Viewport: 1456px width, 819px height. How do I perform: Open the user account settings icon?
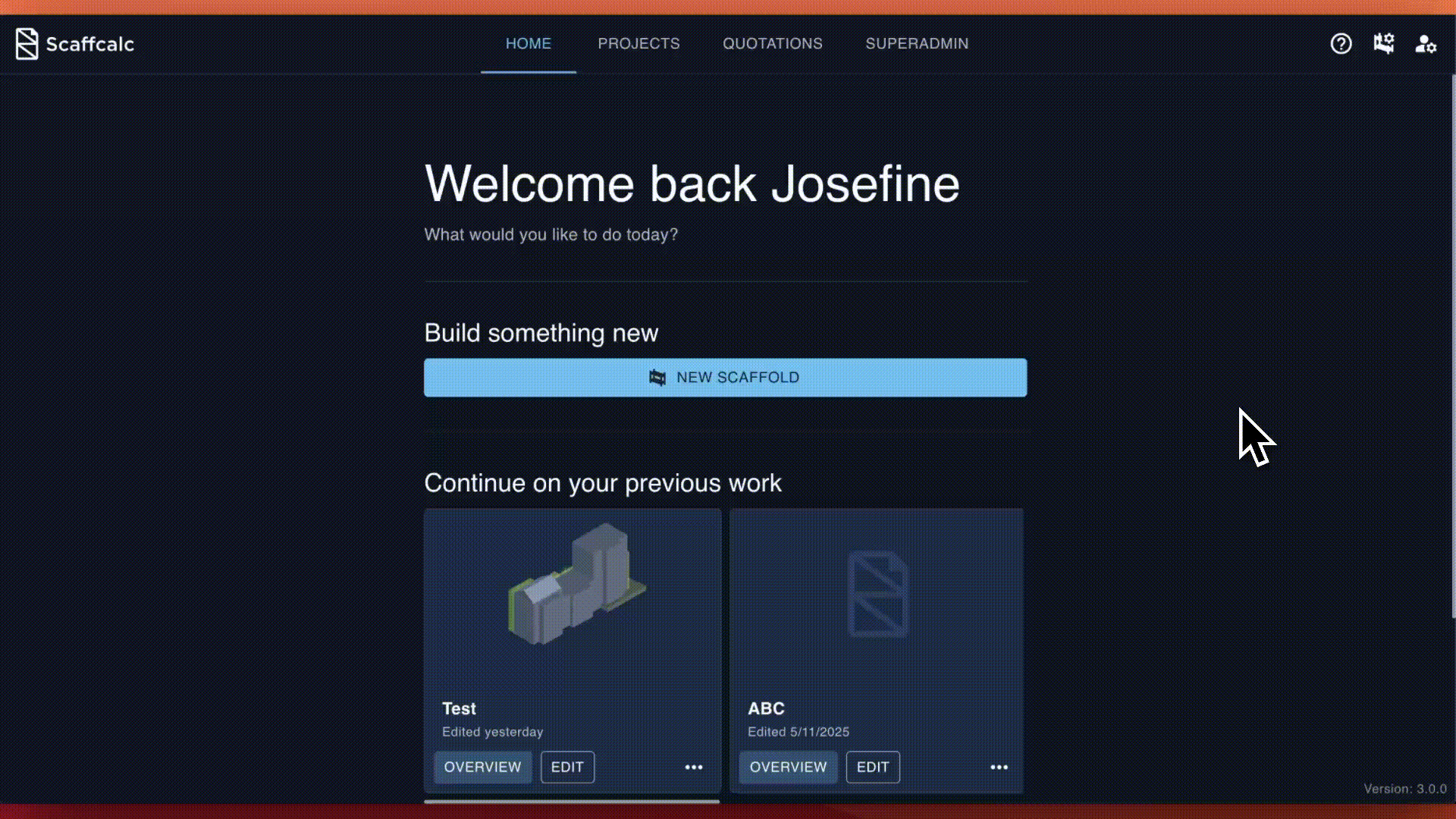(x=1425, y=44)
